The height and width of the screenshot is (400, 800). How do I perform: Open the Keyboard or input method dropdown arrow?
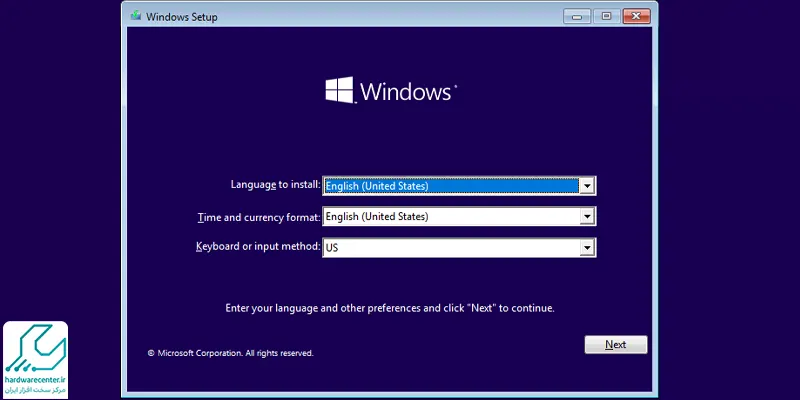[587, 248]
